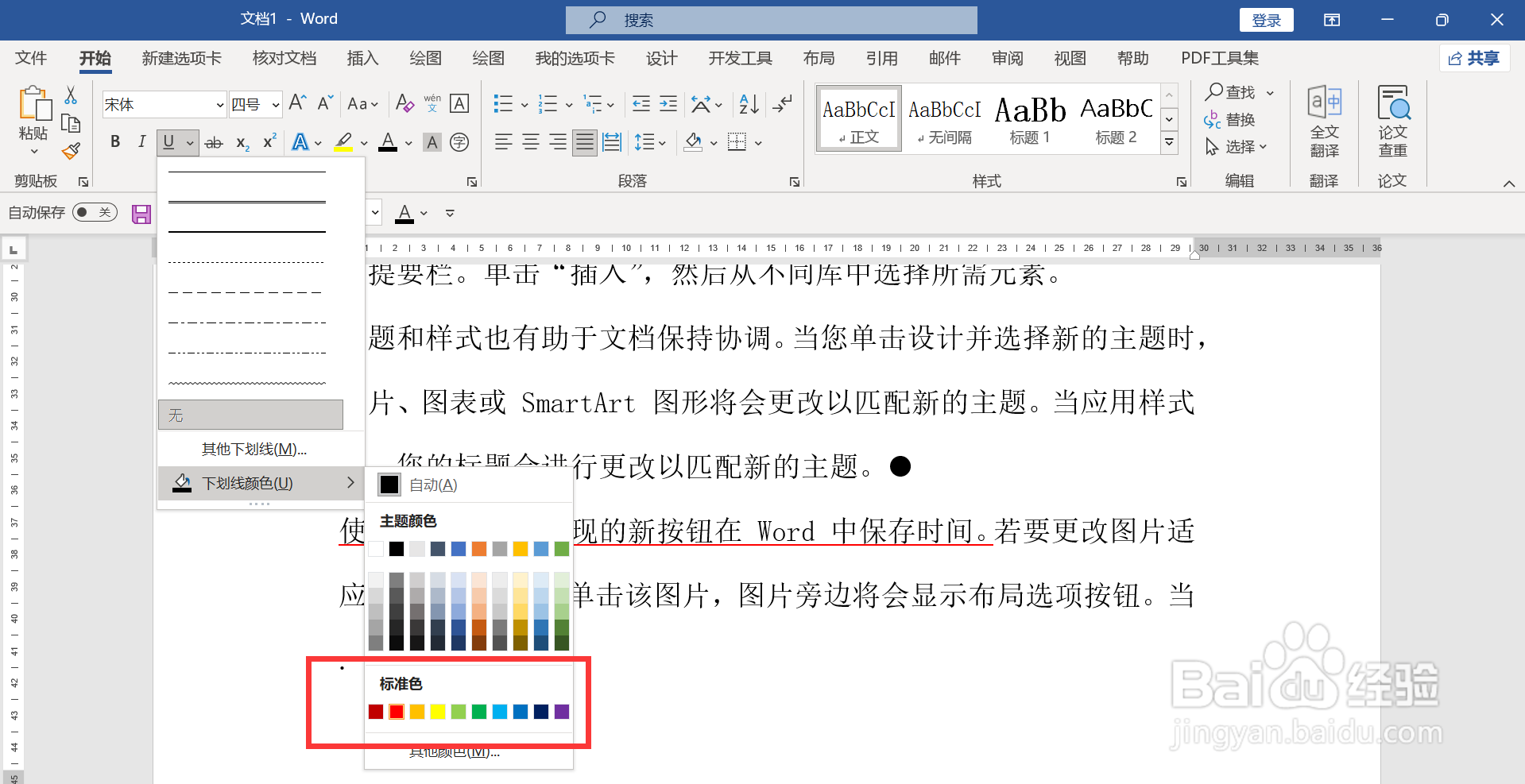Toggle justified alignment button
Image resolution: width=1525 pixels, height=784 pixels.
585,143
